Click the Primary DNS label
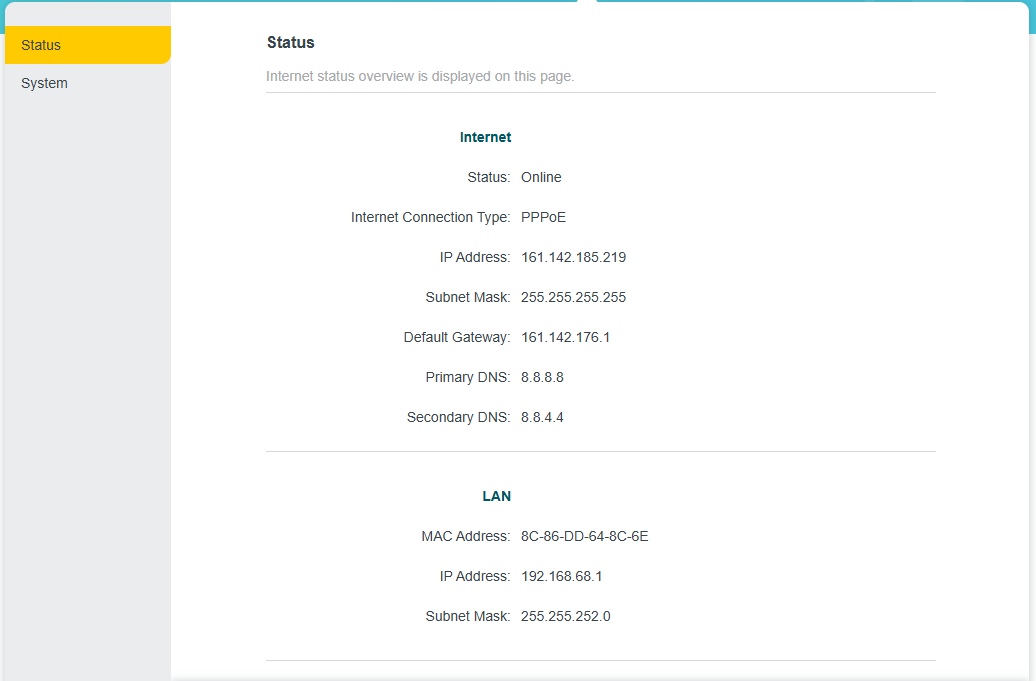Image resolution: width=1036 pixels, height=681 pixels. (468, 377)
